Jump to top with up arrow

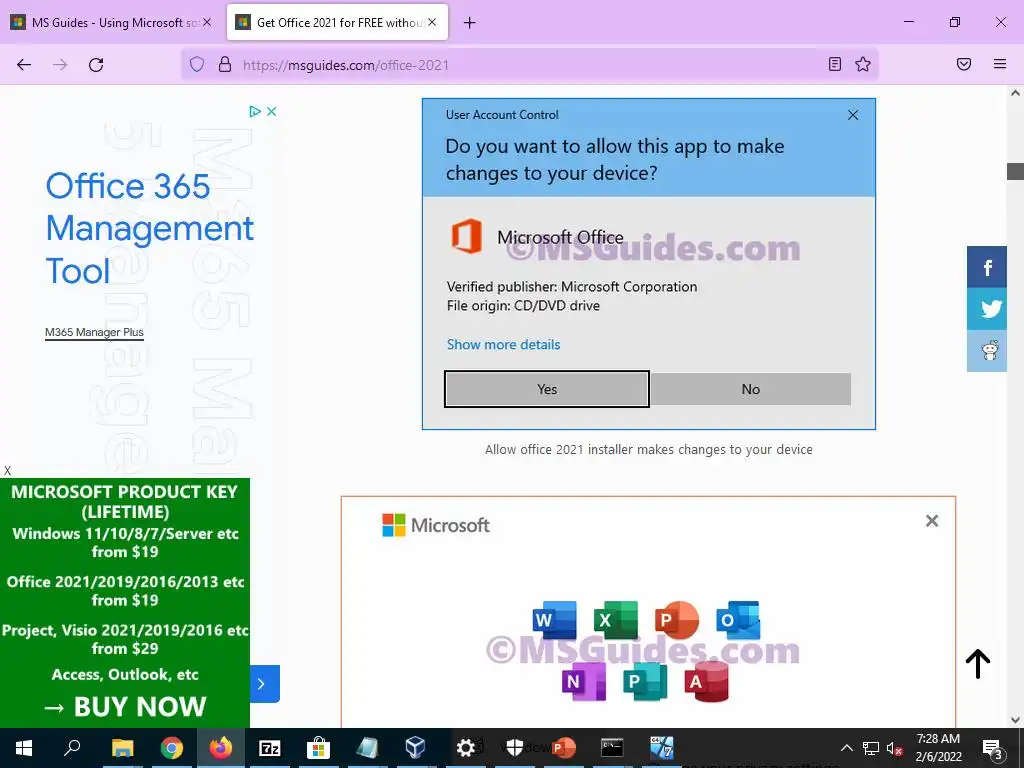[x=978, y=664]
